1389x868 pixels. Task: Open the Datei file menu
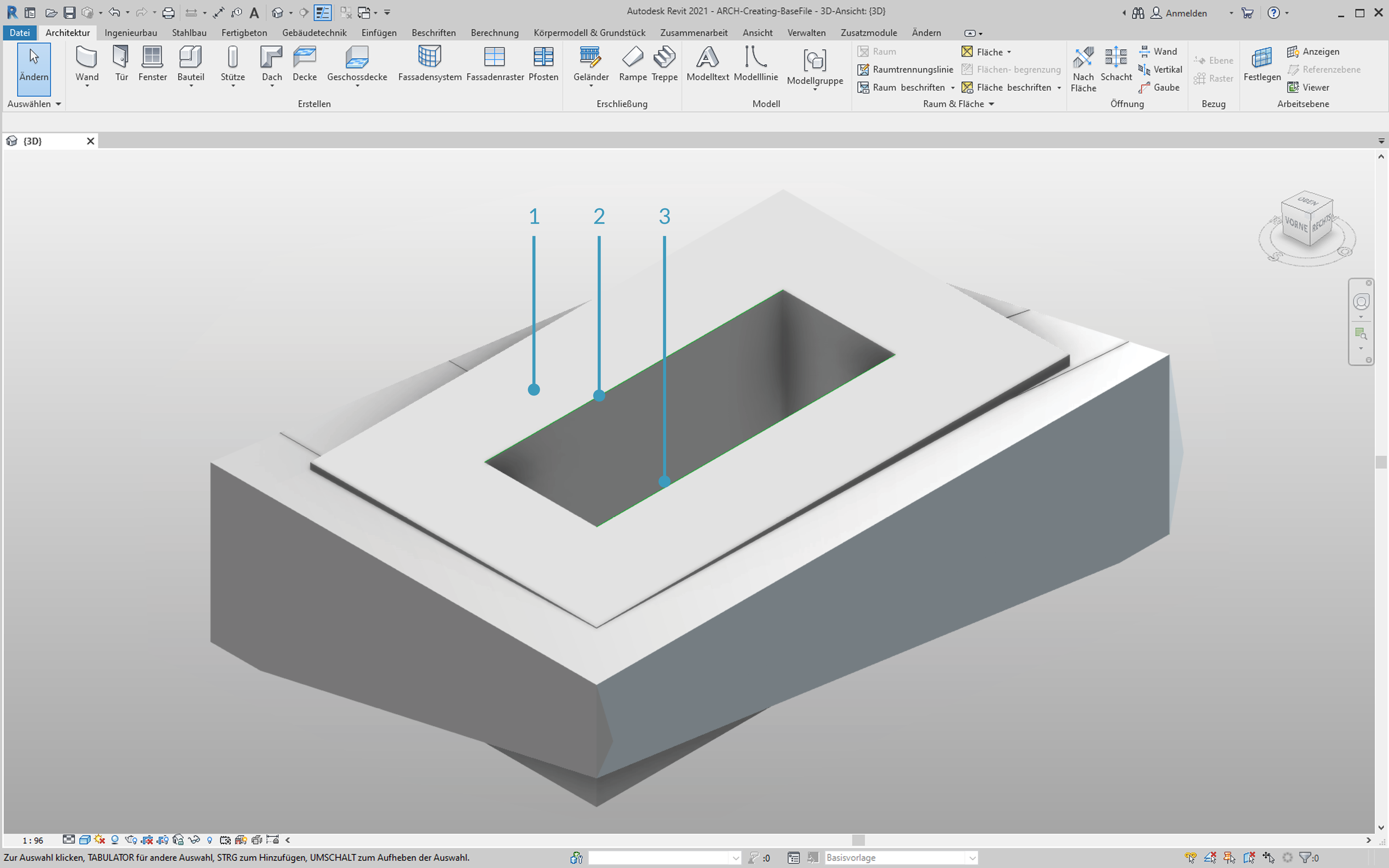click(20, 33)
